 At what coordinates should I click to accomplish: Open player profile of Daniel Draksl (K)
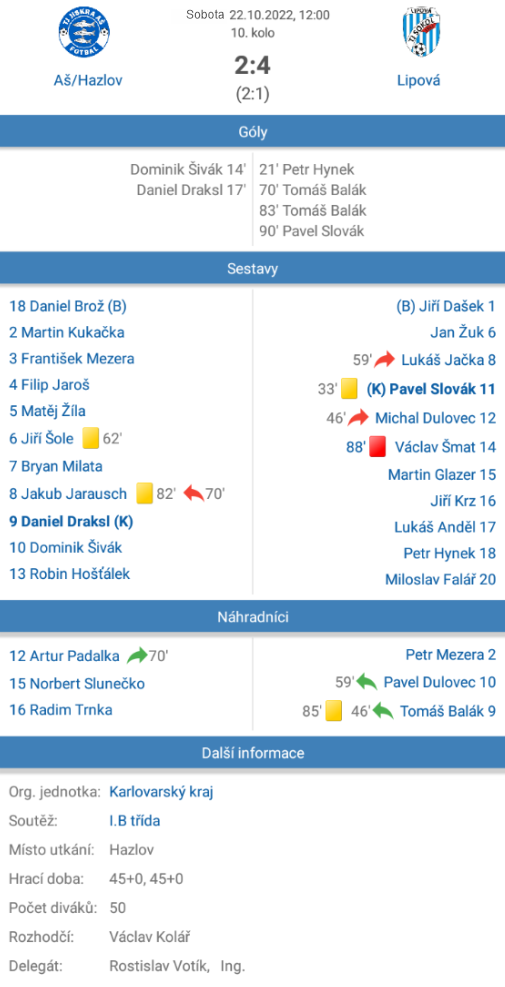click(x=71, y=521)
